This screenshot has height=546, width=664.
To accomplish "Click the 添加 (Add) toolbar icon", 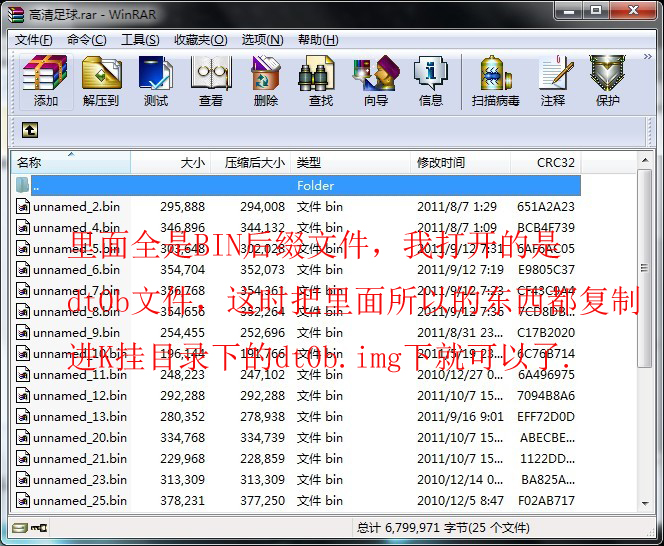I will pos(45,81).
